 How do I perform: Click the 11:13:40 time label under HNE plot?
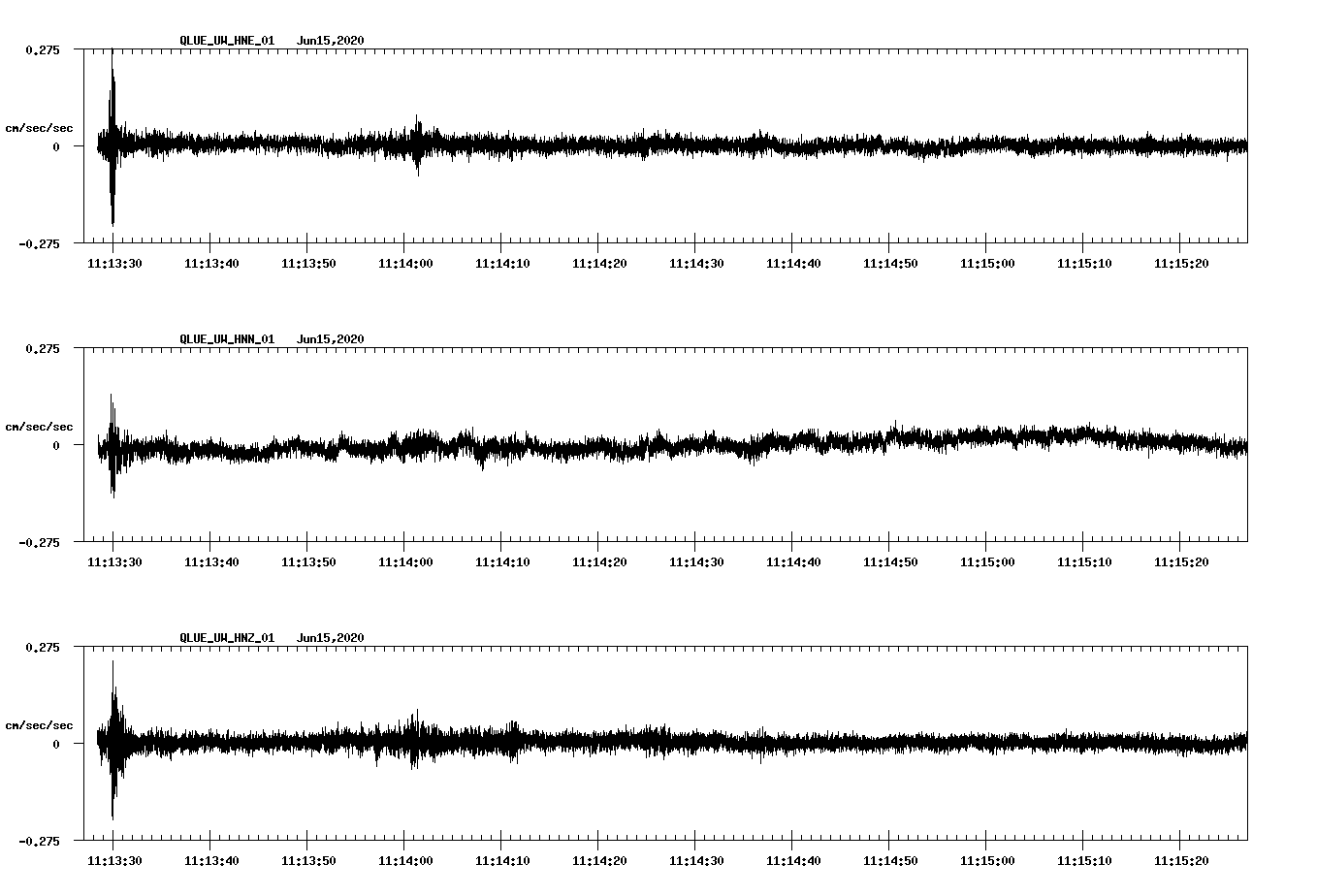211,264
